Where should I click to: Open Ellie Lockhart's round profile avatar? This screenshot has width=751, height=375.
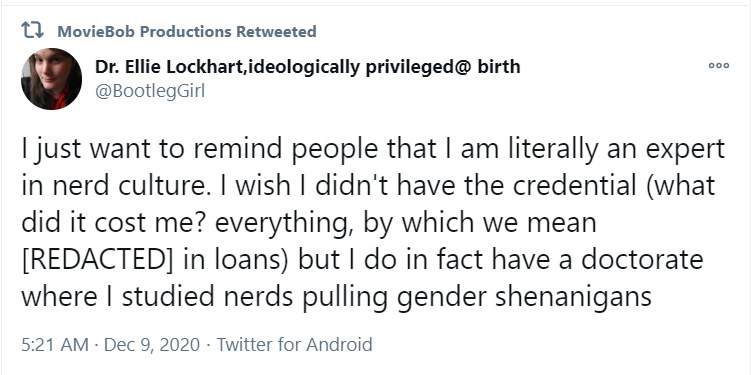pos(51,79)
